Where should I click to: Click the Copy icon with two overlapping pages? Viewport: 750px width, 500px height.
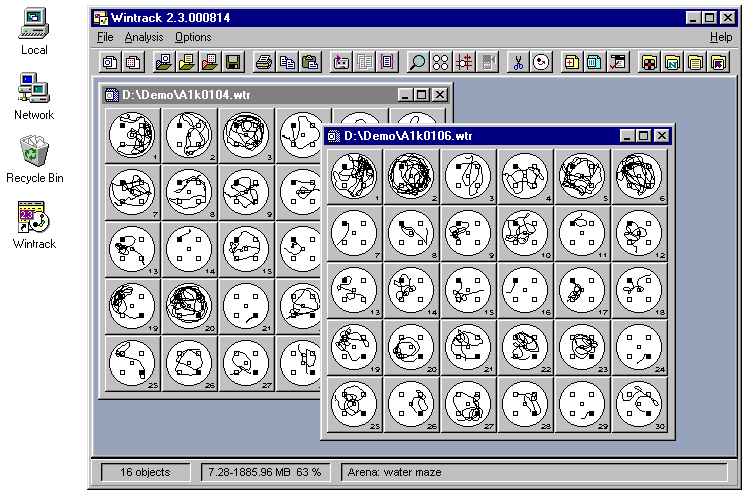coord(287,62)
